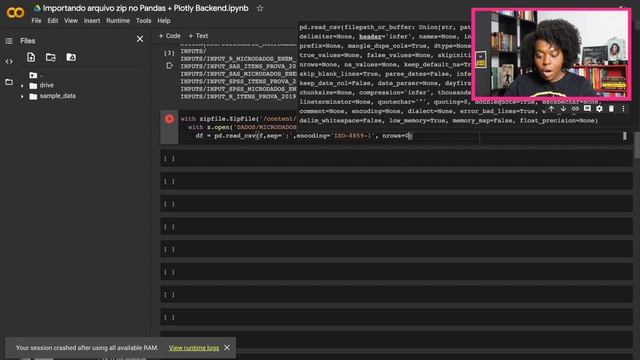Mount Google Drive
The image size is (640, 360).
click(71, 57)
